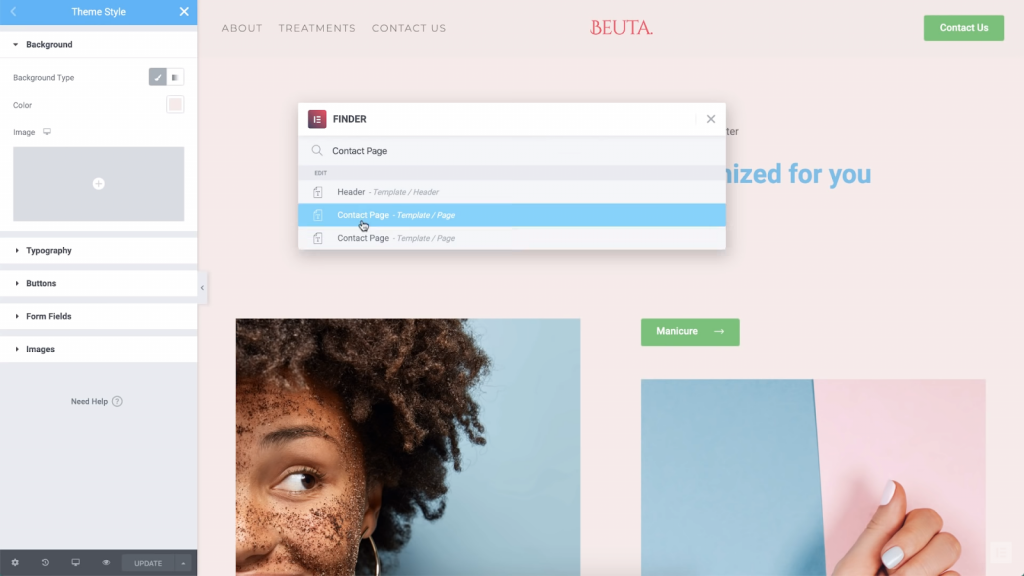This screenshot has height=576, width=1024.
Task: Open save options arrow beside Update
Action: [184, 563]
